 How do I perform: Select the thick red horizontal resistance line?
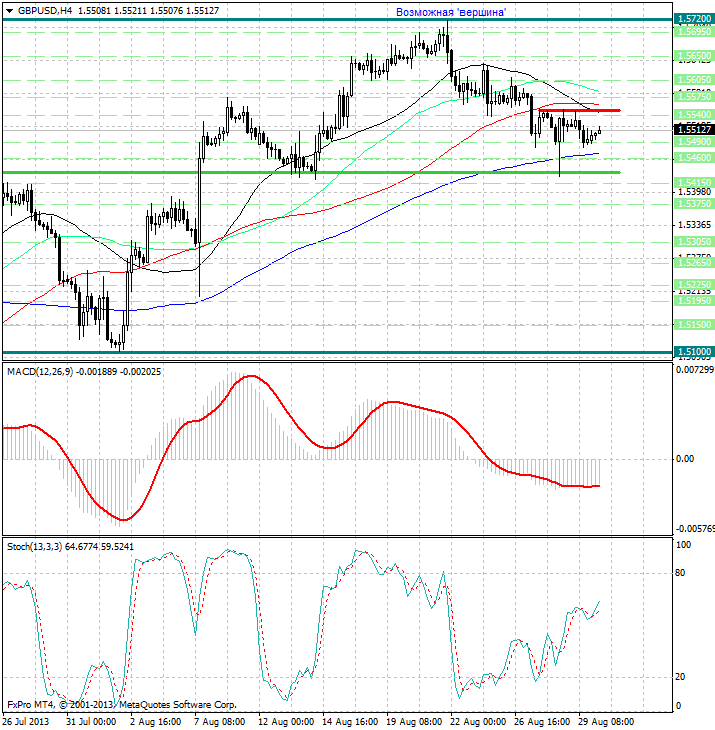580,110
